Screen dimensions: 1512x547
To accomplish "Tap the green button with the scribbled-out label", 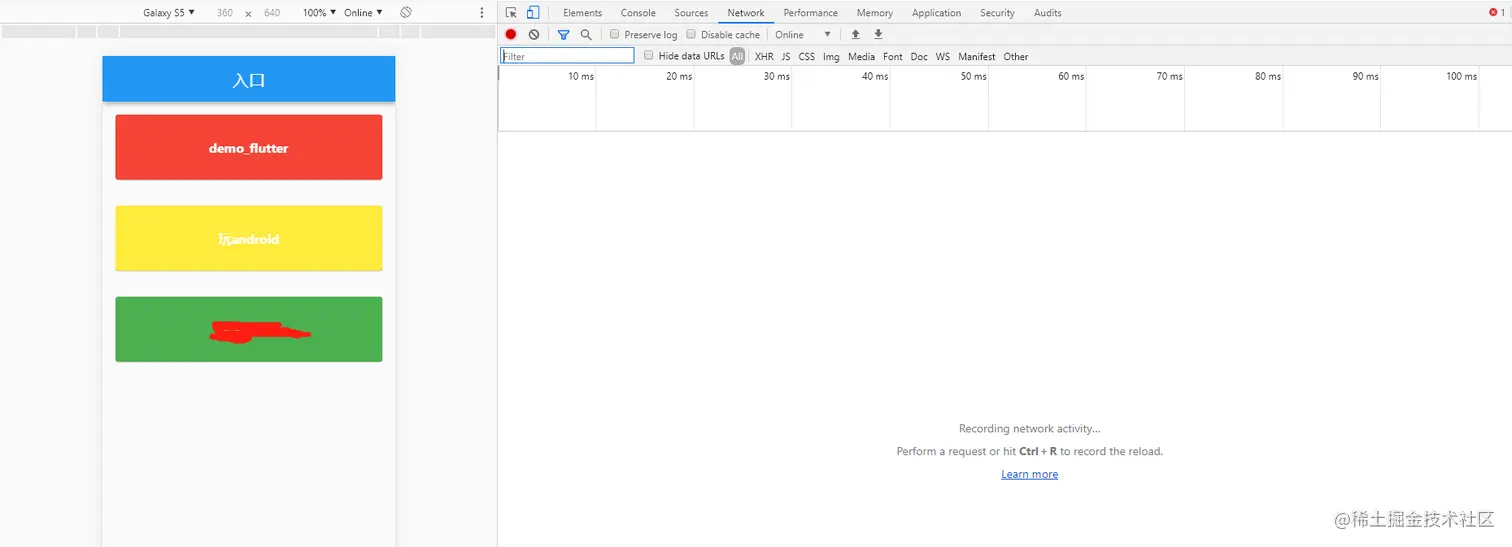I will click(x=249, y=329).
